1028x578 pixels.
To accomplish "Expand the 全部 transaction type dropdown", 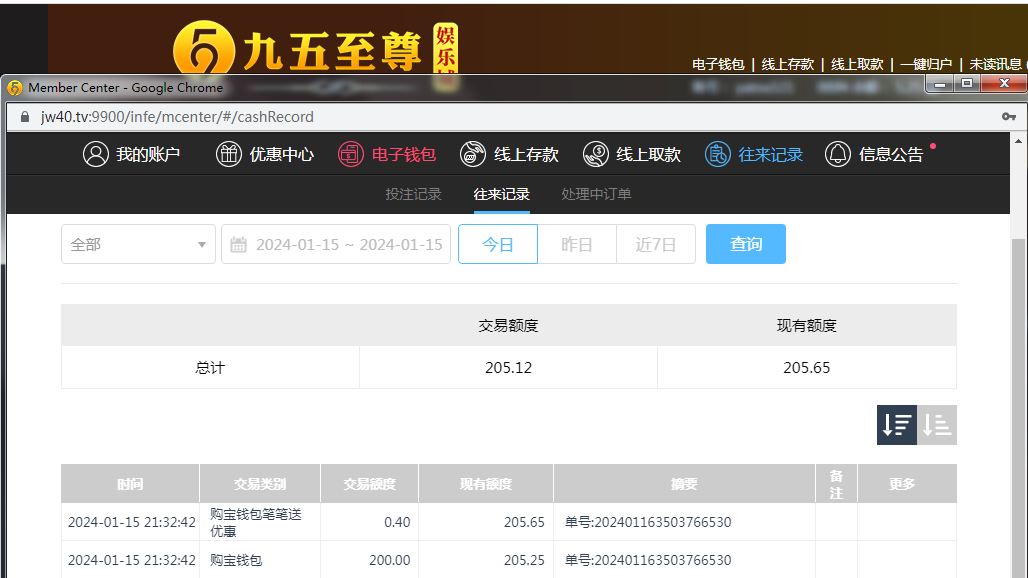I will 138,245.
